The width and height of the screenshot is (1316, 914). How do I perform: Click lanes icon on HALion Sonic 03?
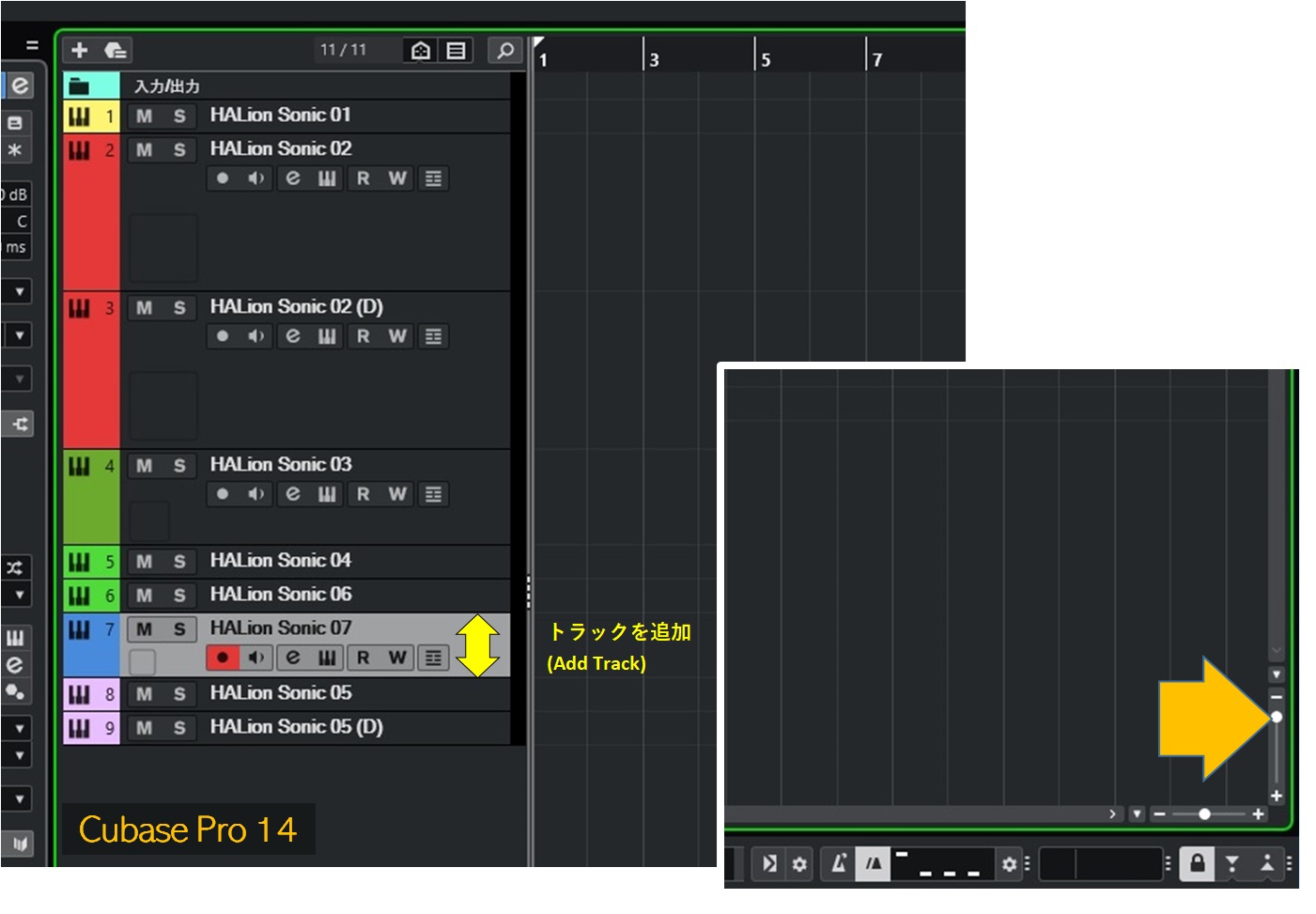(x=433, y=494)
